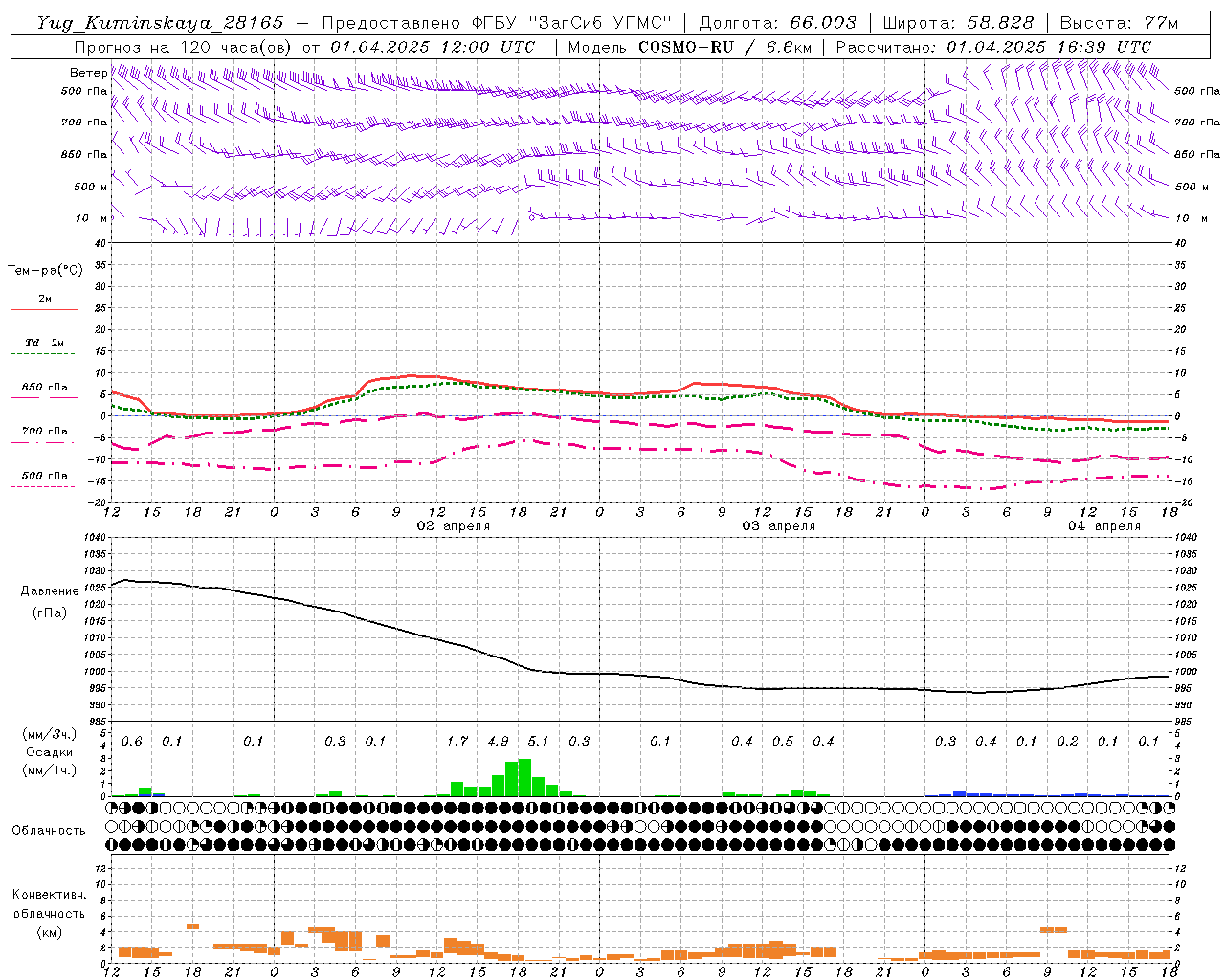1225x980 pixels.
Task: Click the provider text 'ЗапСиб УГМС'
Action: [601, 23]
